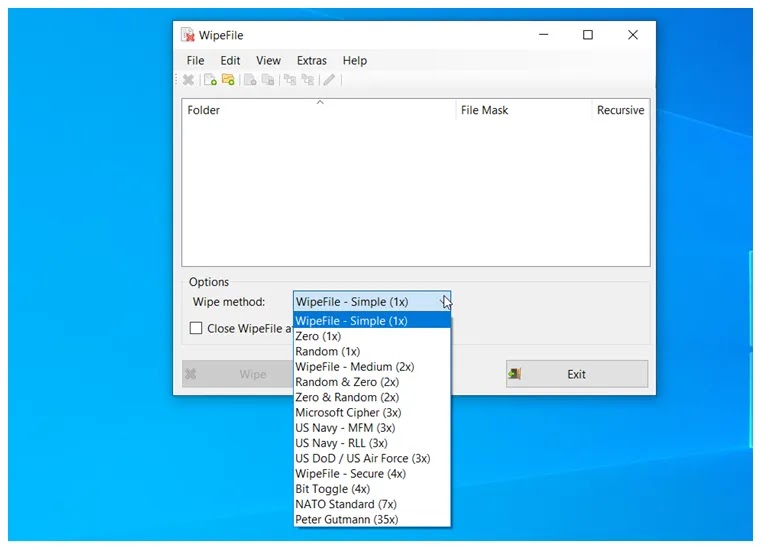Click the toolbar drag-handle grip

(x=176, y=80)
